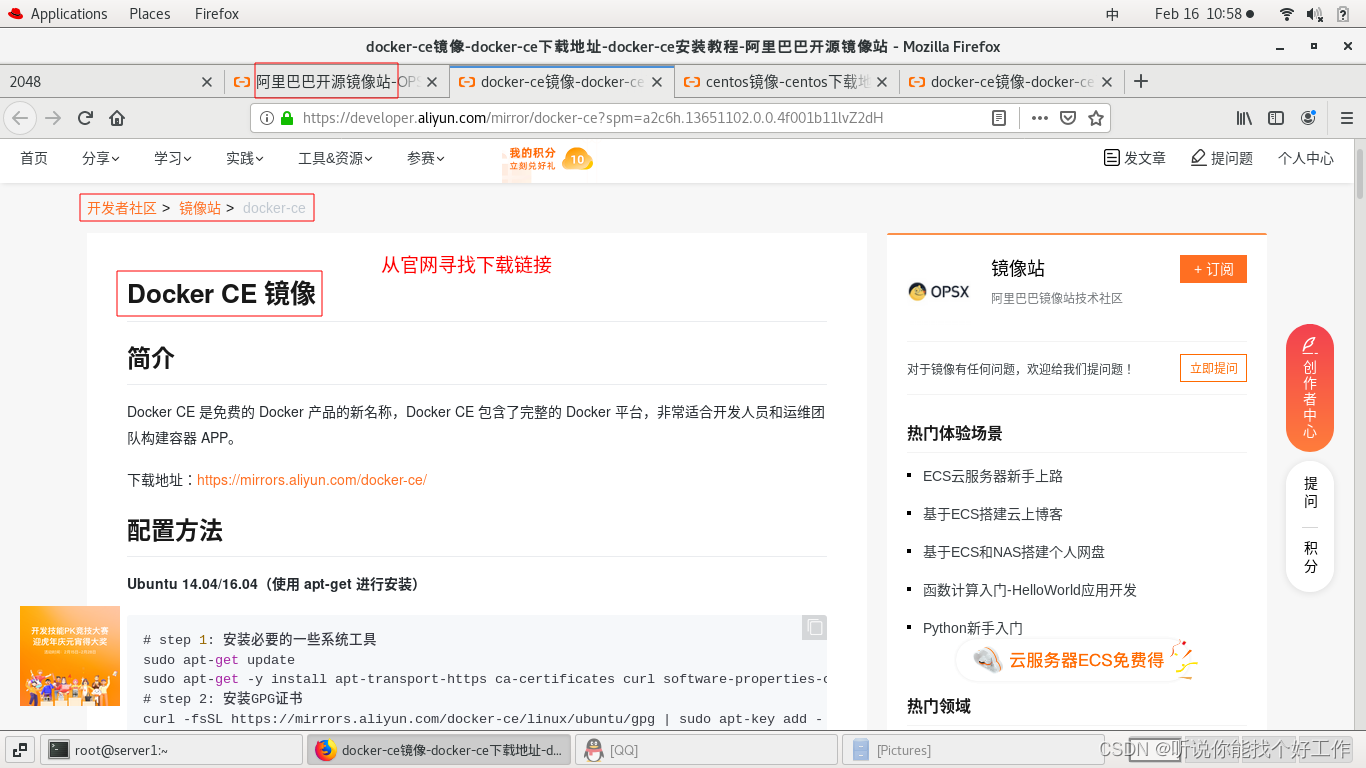Switch to the QQ window in taskbar
The height and width of the screenshot is (768, 1366).
[706, 749]
